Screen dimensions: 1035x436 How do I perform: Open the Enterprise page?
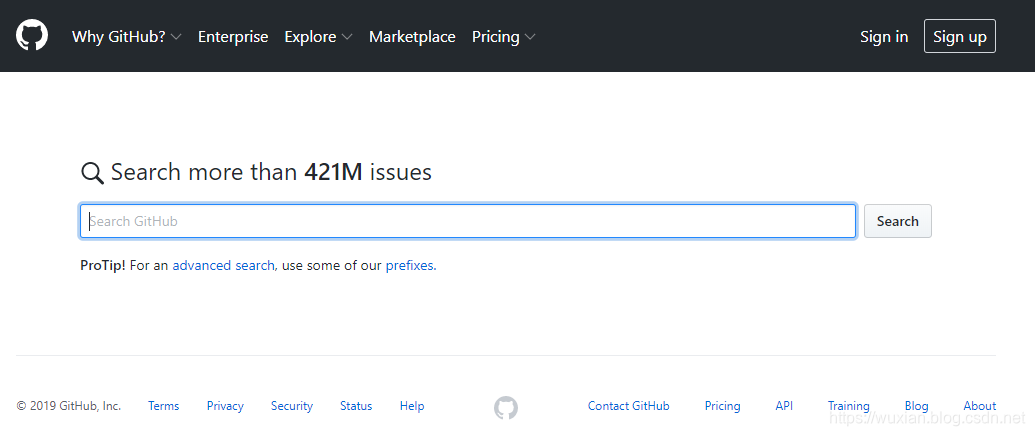tap(233, 37)
